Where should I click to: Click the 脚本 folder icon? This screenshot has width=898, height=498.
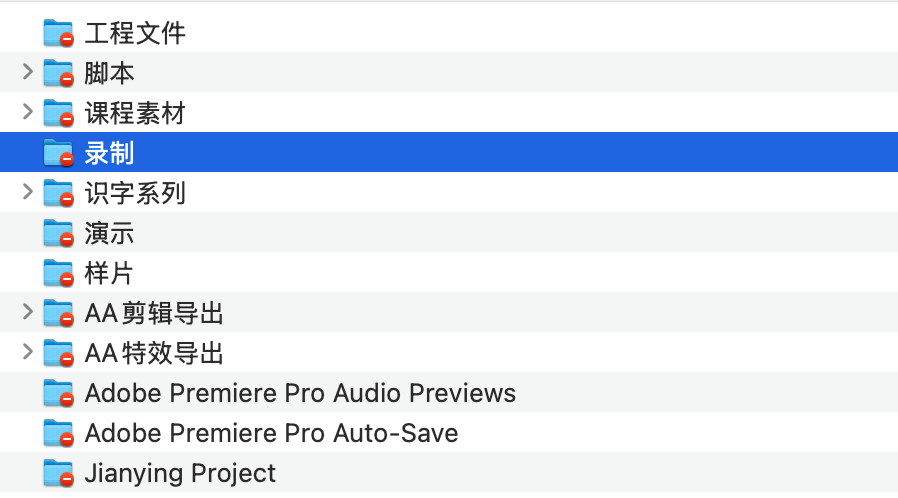tap(58, 73)
